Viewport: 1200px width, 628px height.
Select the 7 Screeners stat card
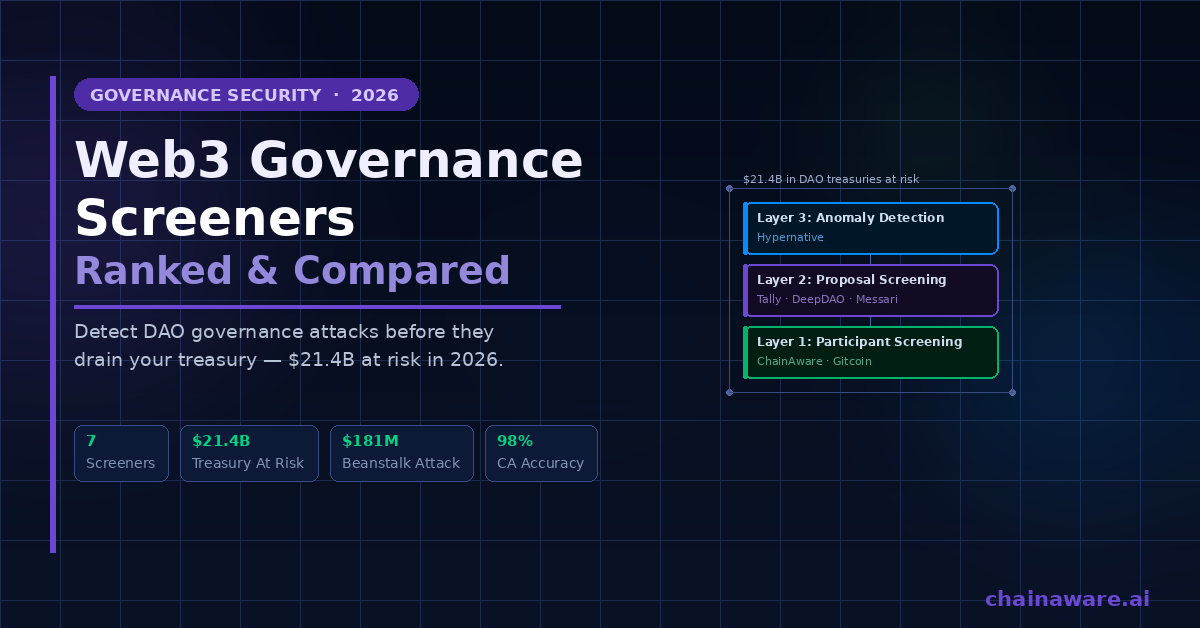121,453
